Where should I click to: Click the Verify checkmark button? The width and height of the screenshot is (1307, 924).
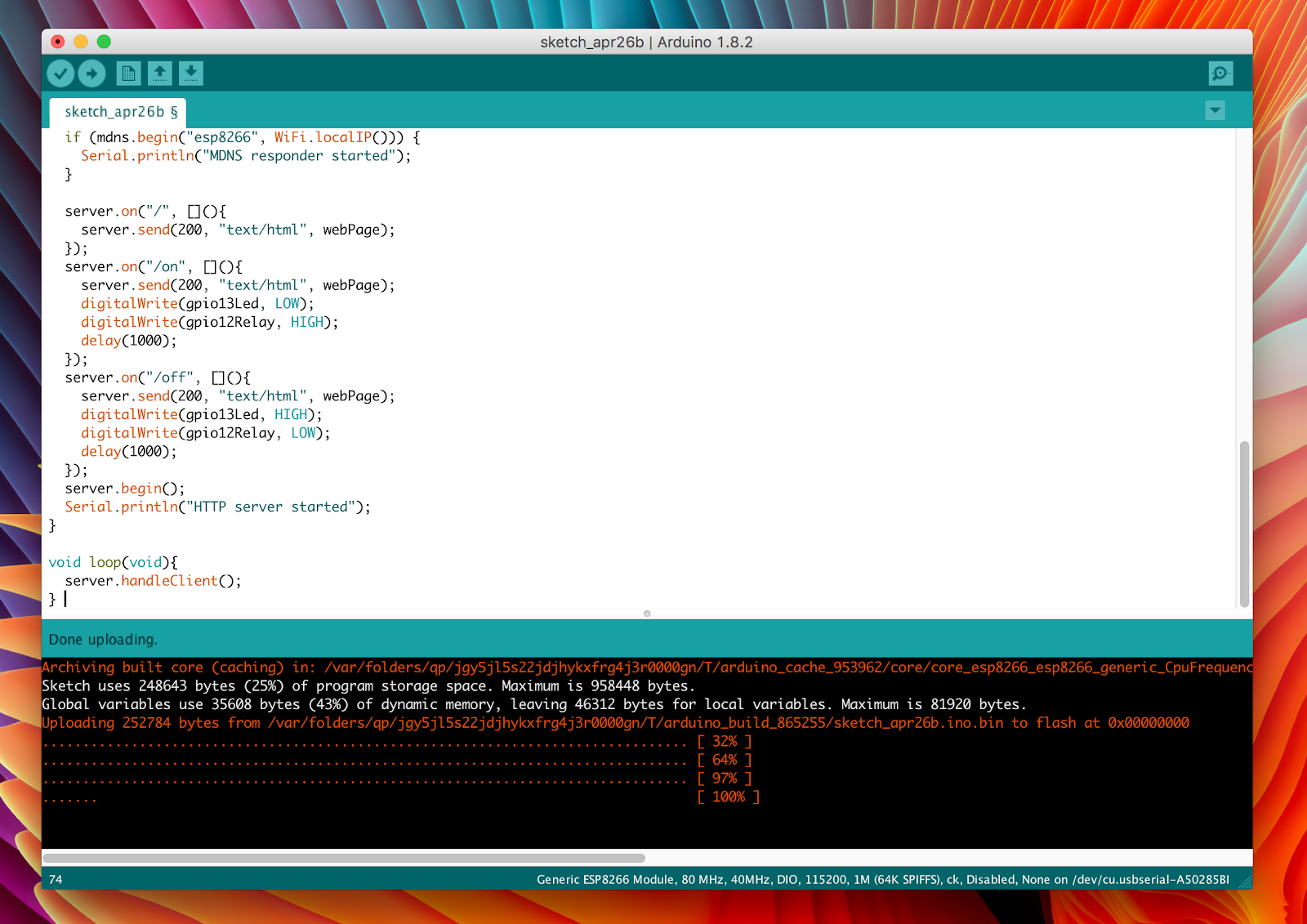pos(60,74)
